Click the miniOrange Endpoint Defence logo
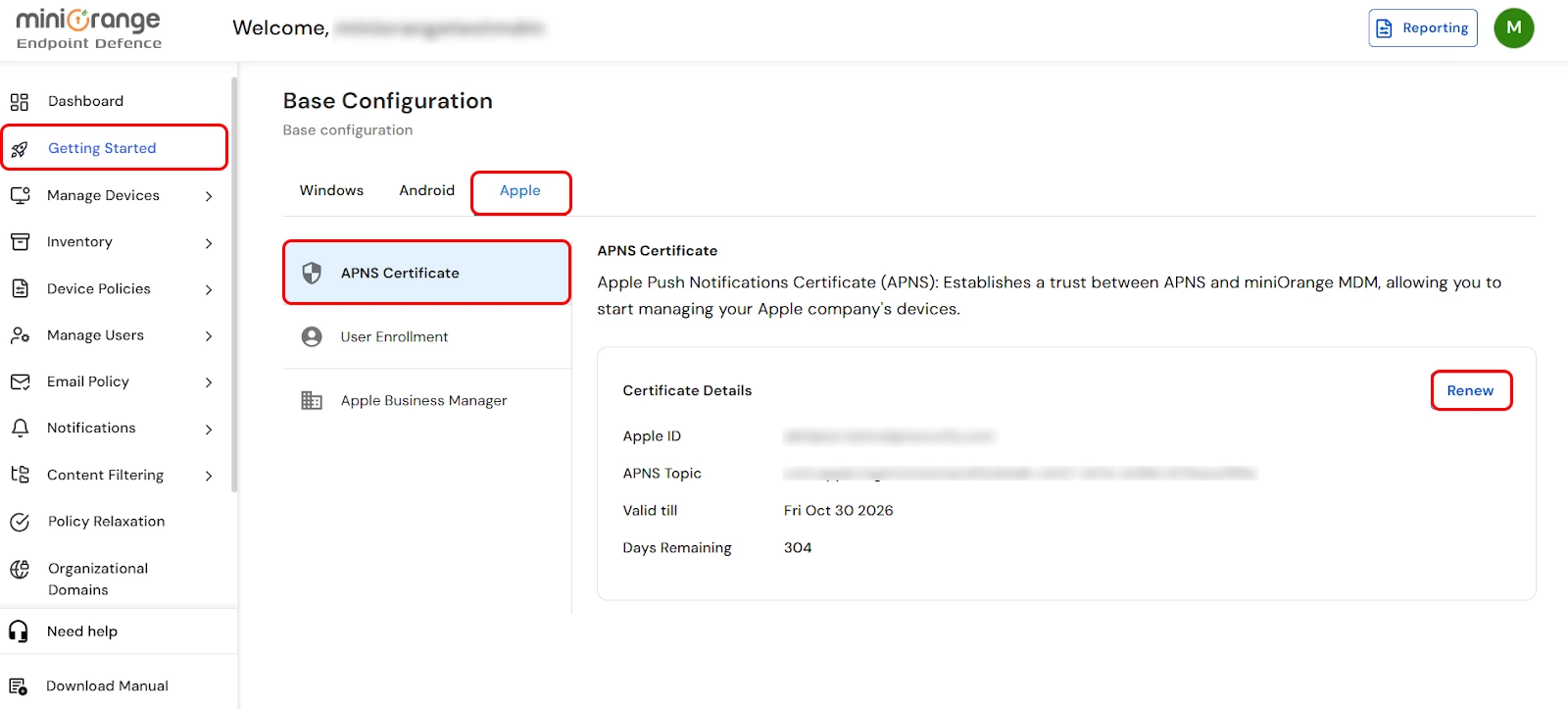 (88, 28)
